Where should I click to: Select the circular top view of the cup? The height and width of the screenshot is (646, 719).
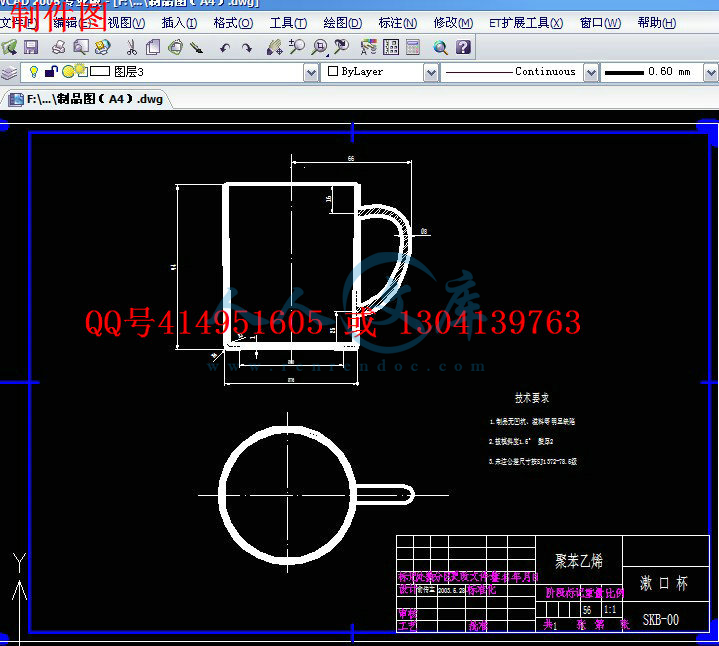click(288, 495)
